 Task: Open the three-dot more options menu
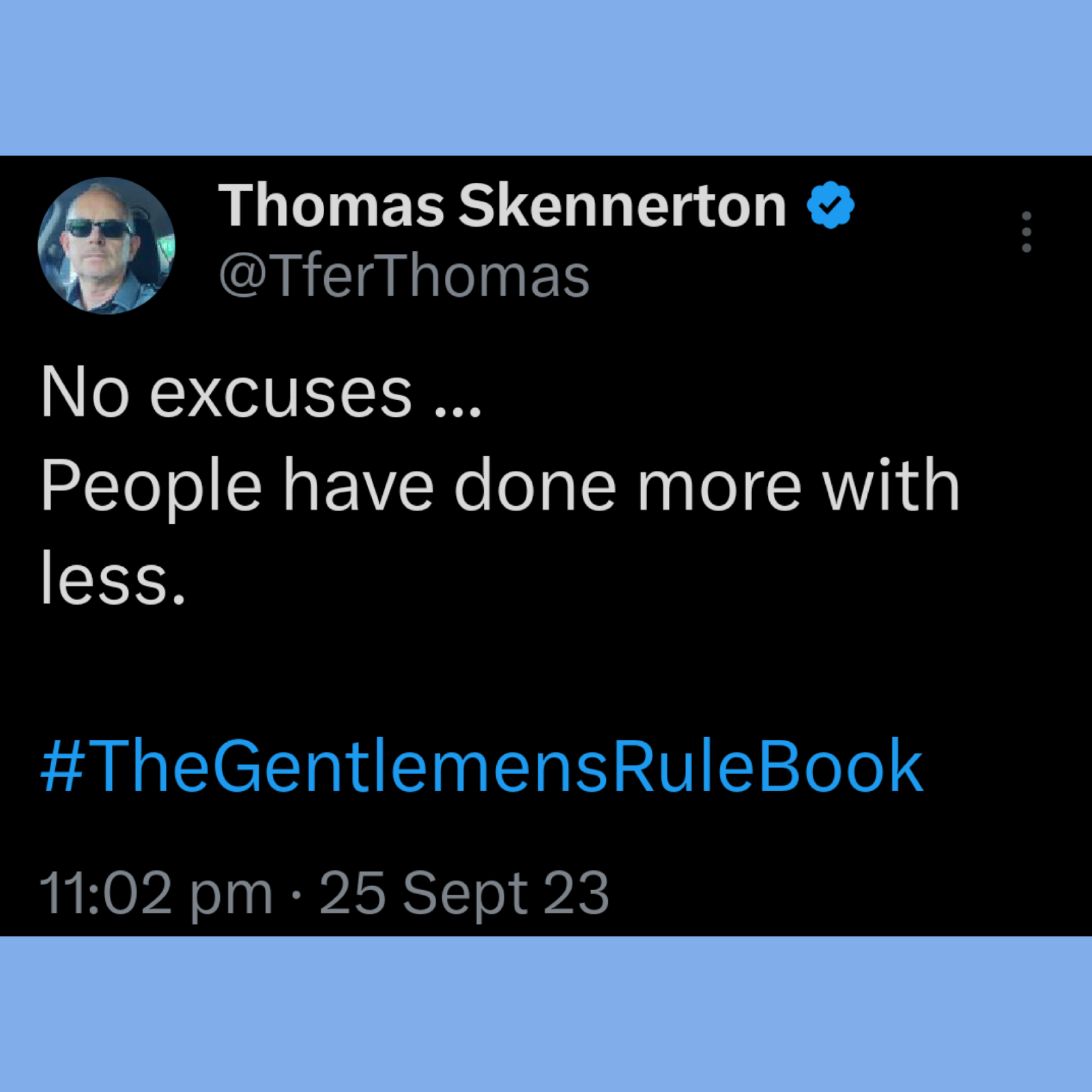pyautogui.click(x=1026, y=232)
